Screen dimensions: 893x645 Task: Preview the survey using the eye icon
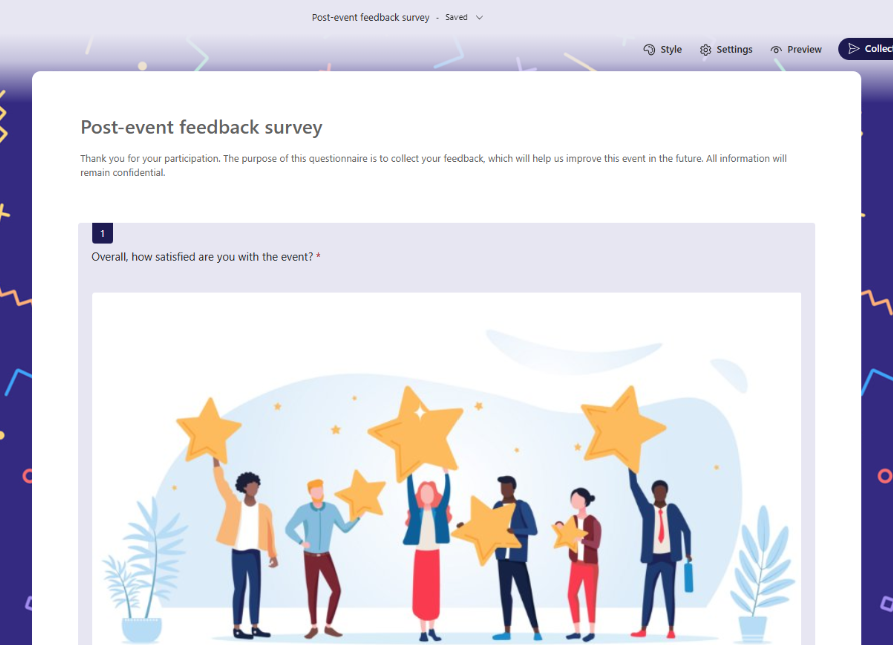[796, 49]
